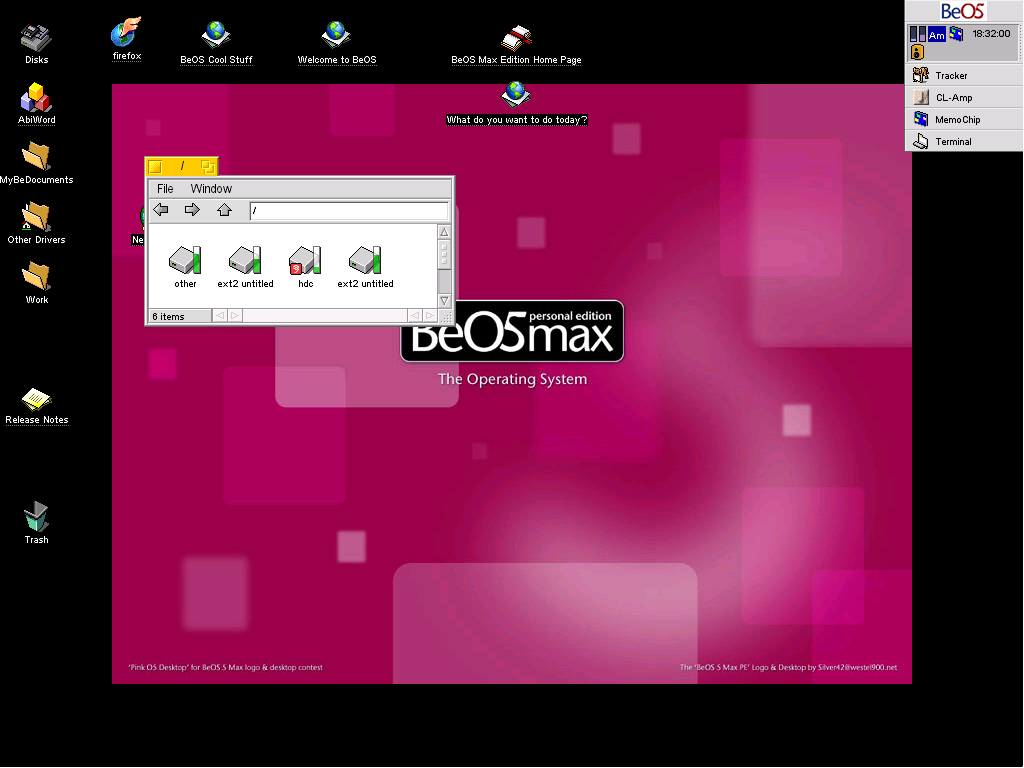Image resolution: width=1024 pixels, height=768 pixels.
Task: Click the 'Am' tray icon
Action: coord(936,35)
